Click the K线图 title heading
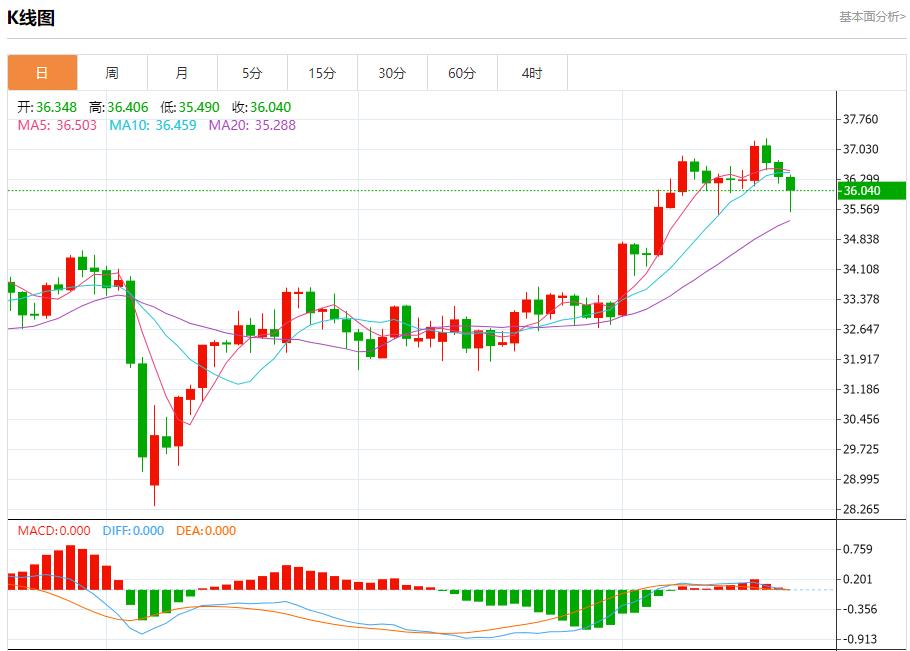Screen dimensions: 910x651 pyautogui.click(x=31, y=18)
